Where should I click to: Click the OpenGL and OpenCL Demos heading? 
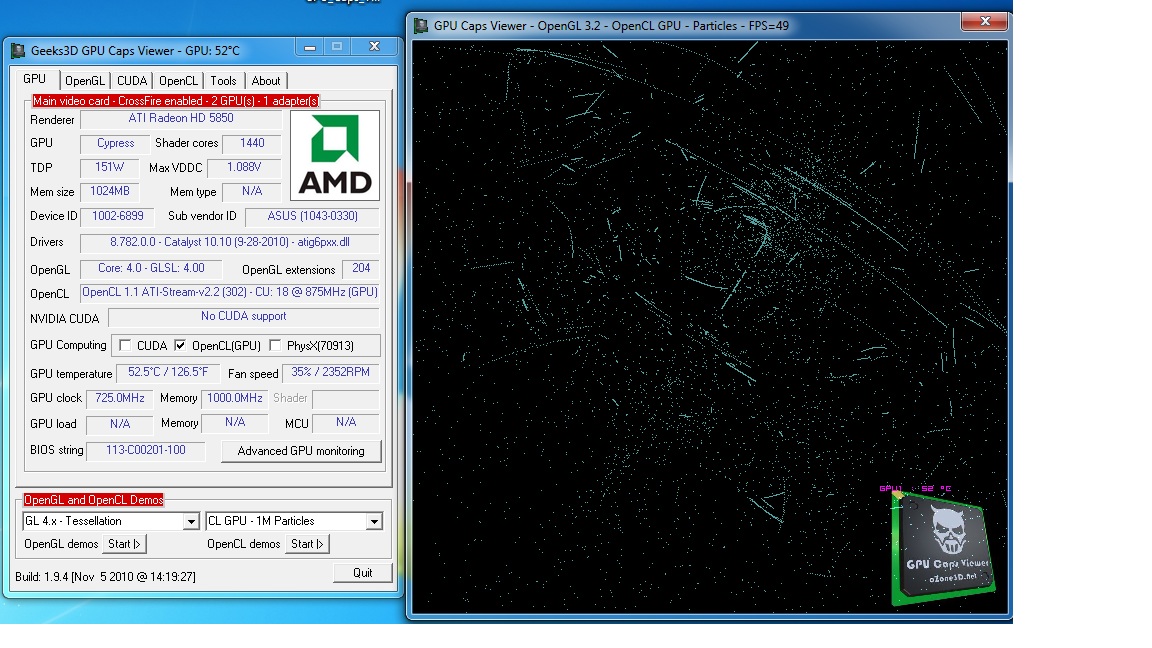click(x=93, y=500)
